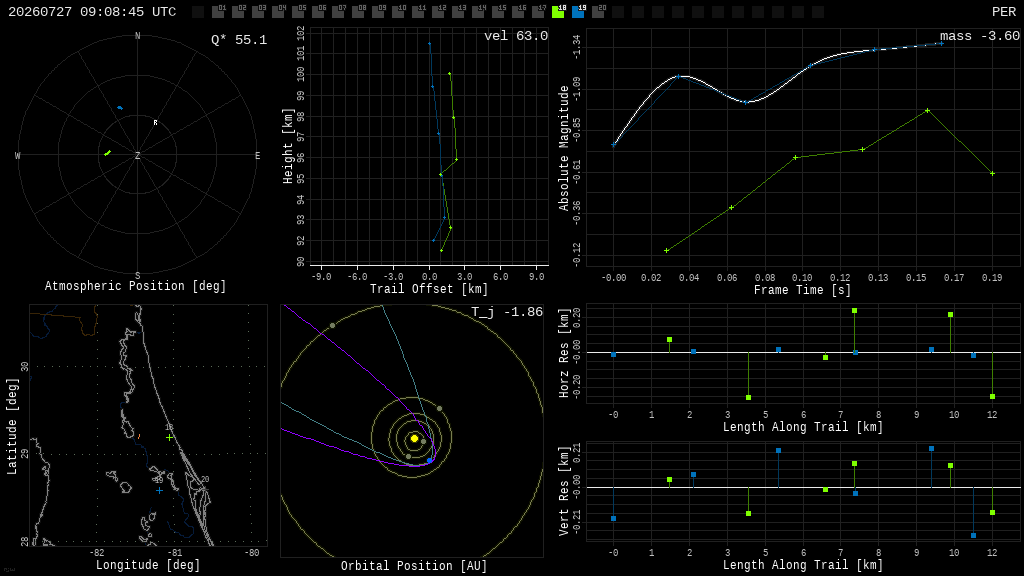The image size is (1024, 576).
Task: Click the yellow Sun in orbital plot
Action: pos(414,438)
